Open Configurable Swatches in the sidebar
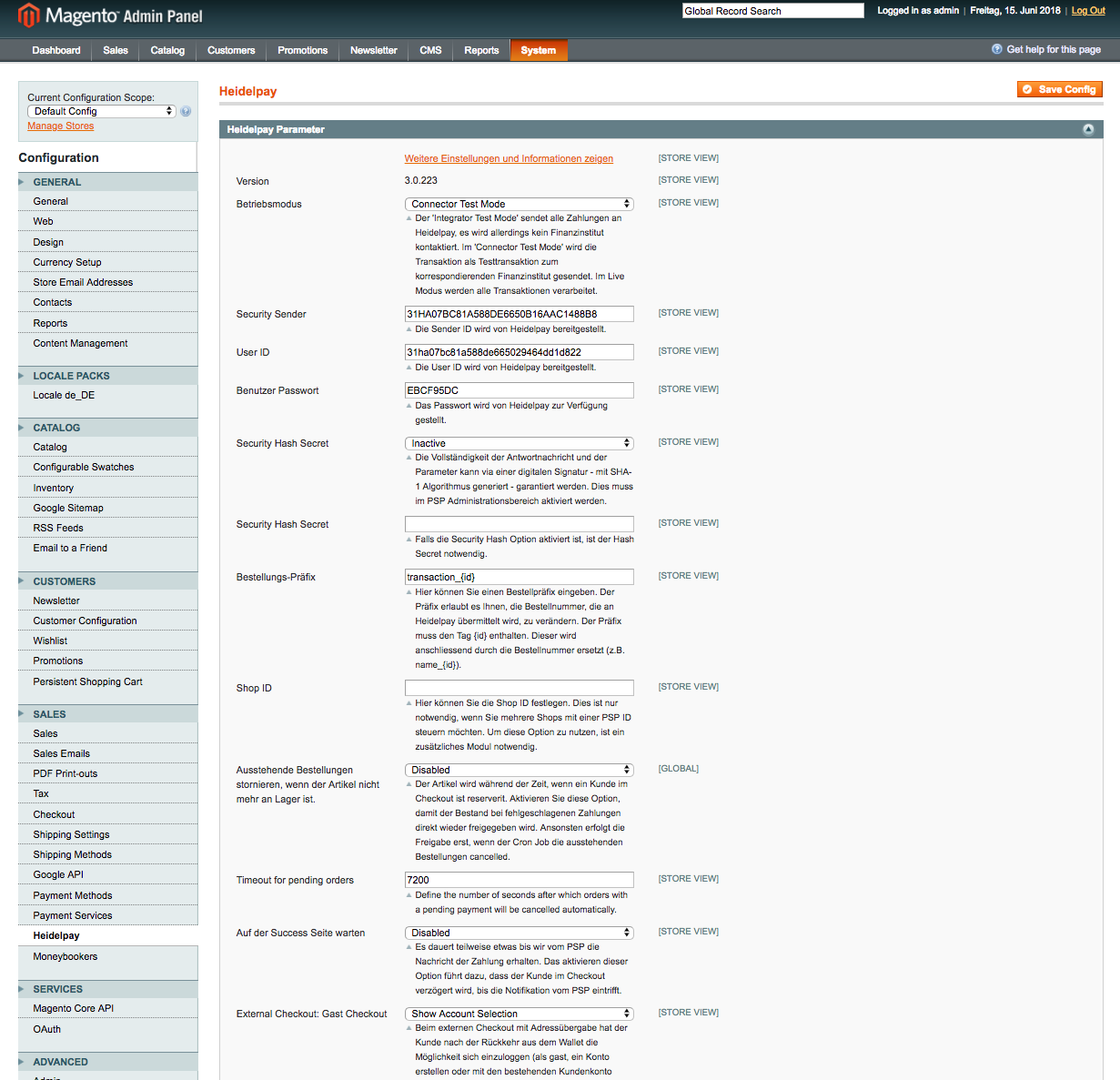Screen dimensions: 1120x1080 click(108, 467)
